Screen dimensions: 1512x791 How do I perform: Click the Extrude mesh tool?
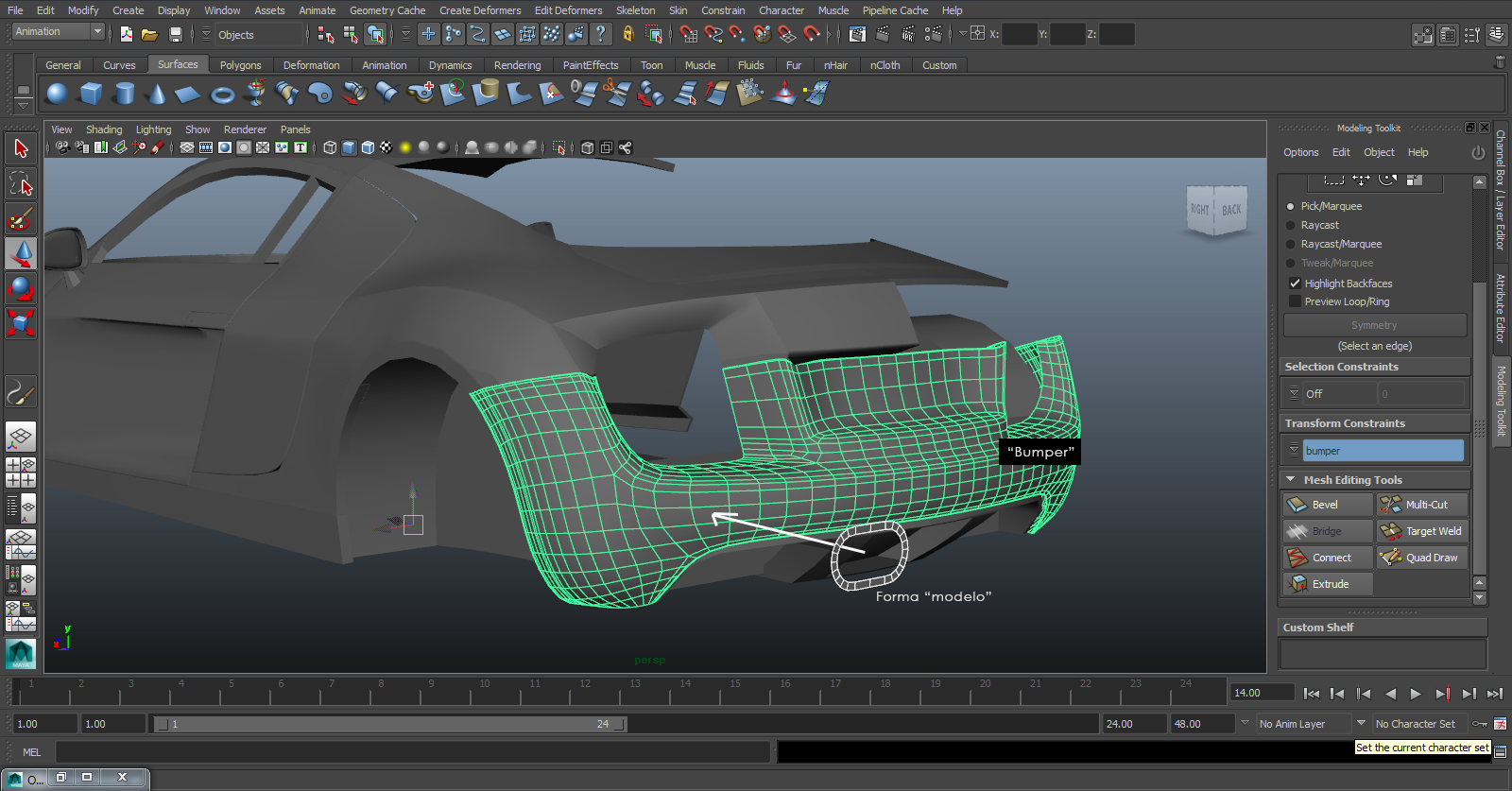coord(1328,584)
